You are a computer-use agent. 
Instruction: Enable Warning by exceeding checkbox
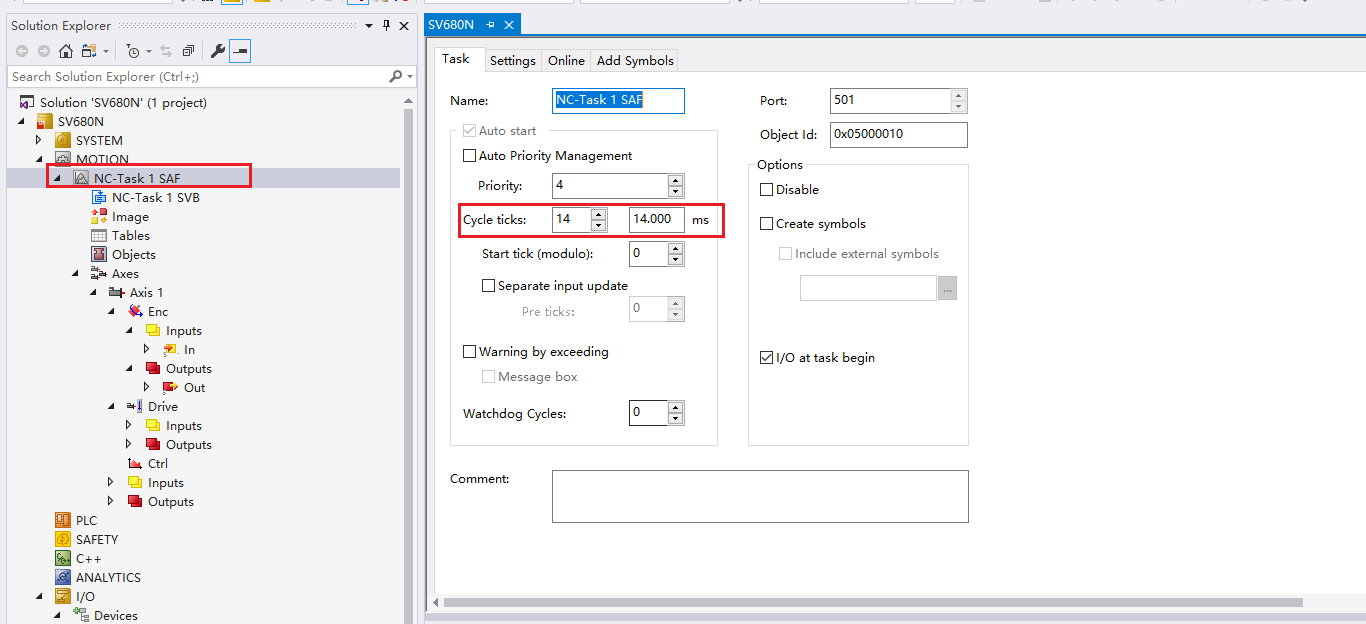coord(469,352)
